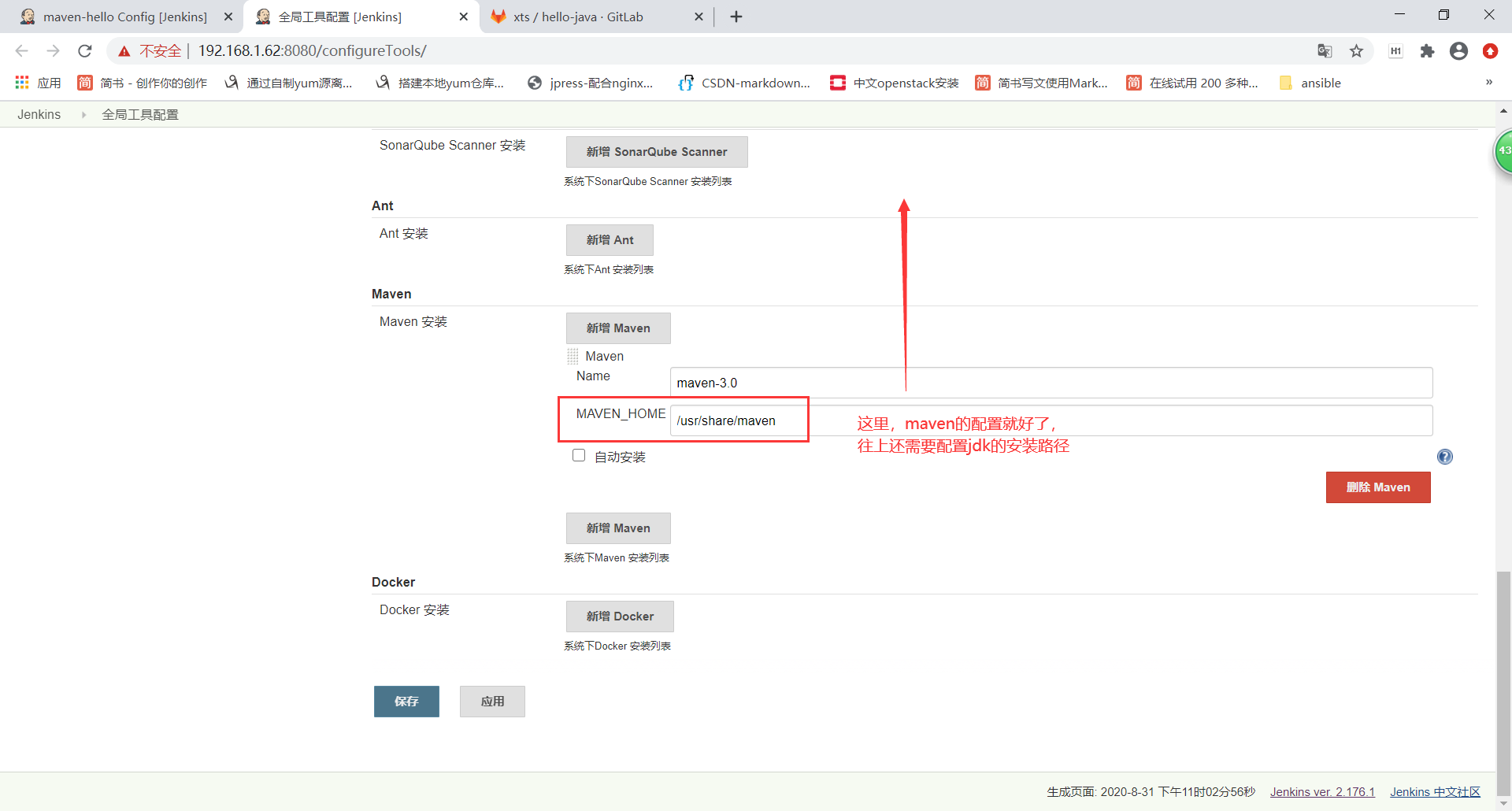Open the Jenkins 中文社区 link

click(x=1435, y=792)
